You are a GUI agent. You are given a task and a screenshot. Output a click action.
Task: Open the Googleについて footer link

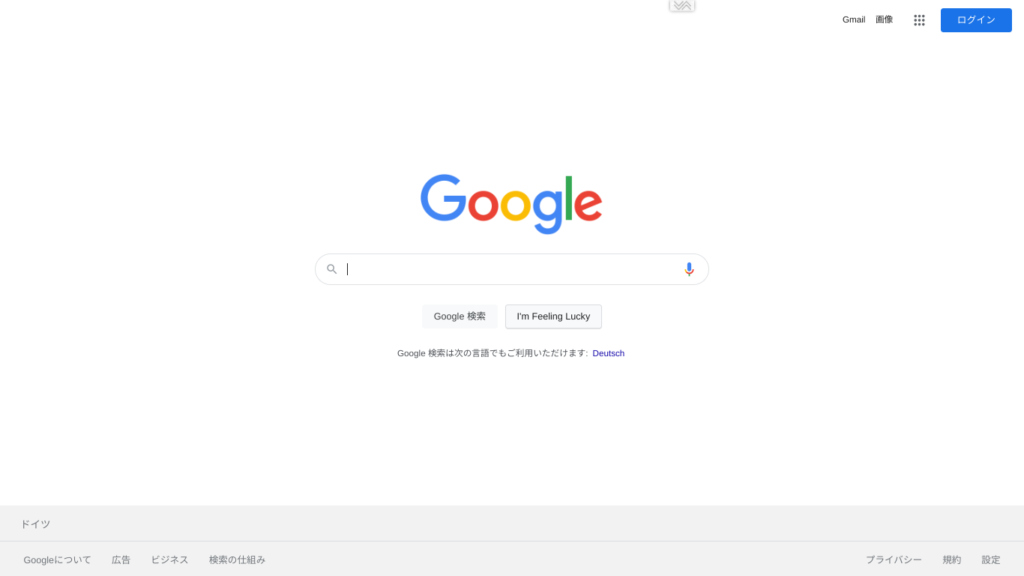point(57,560)
